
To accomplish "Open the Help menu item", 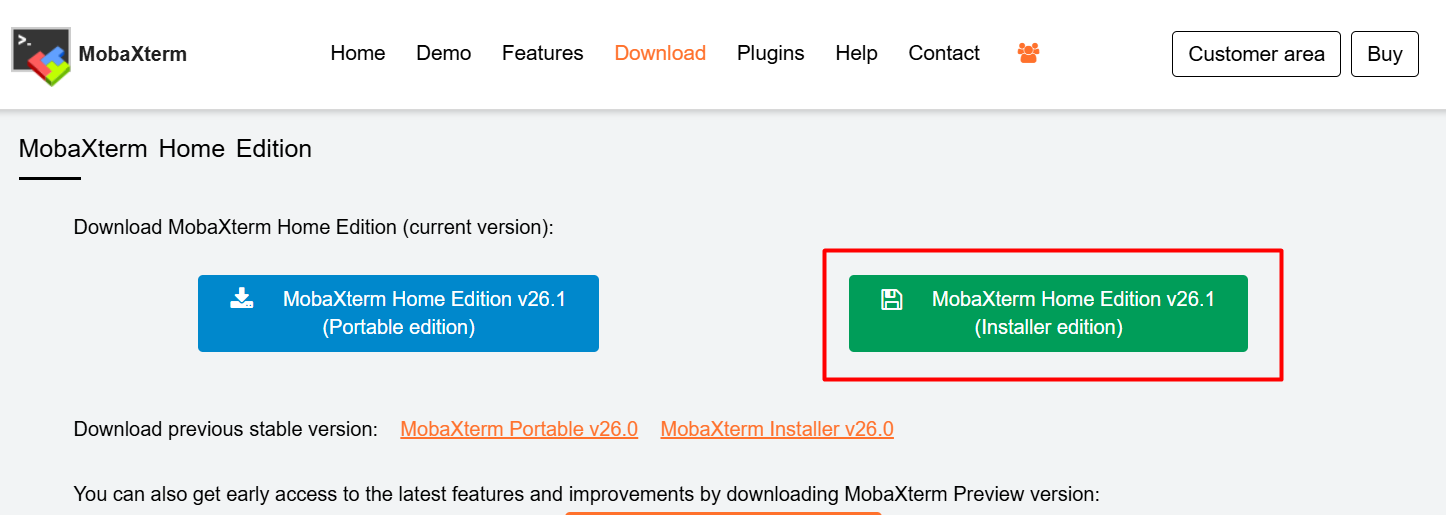I will click(857, 53).
